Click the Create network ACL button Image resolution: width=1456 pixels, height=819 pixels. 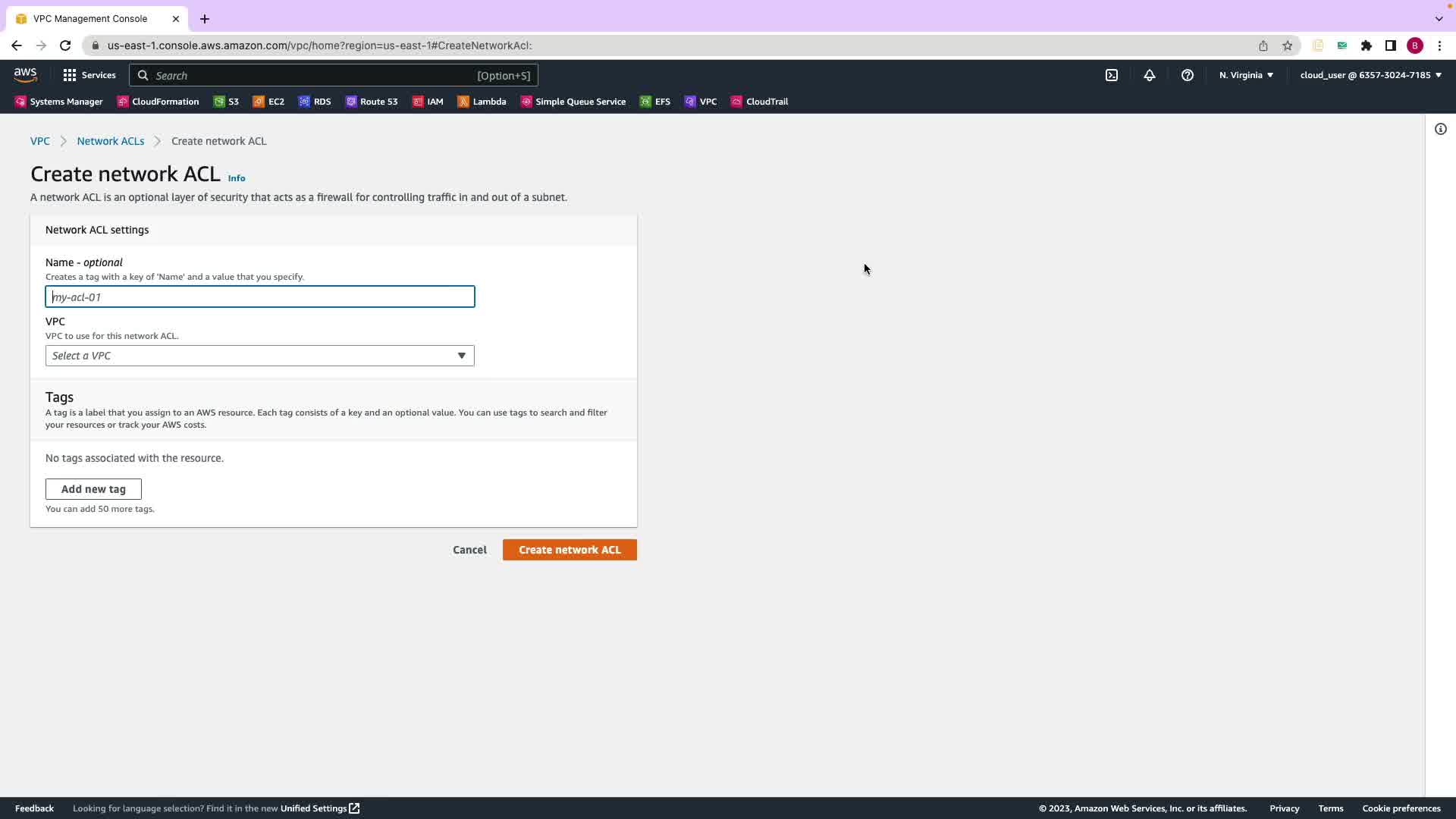coord(570,550)
